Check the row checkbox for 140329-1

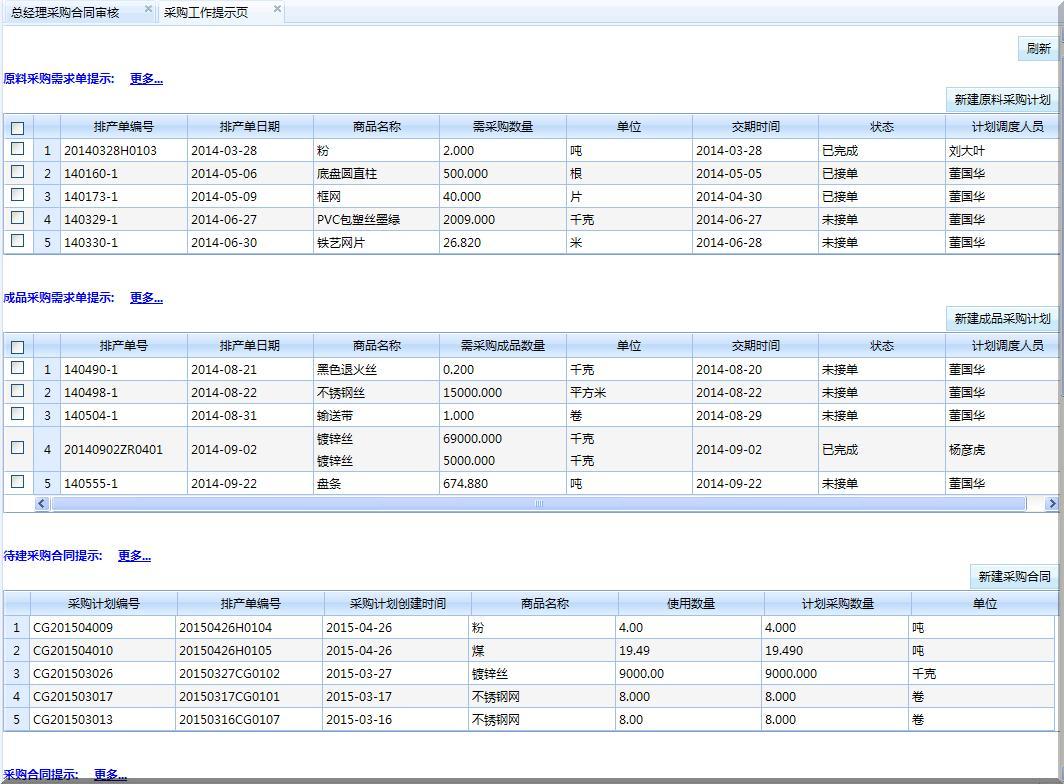coord(17,218)
